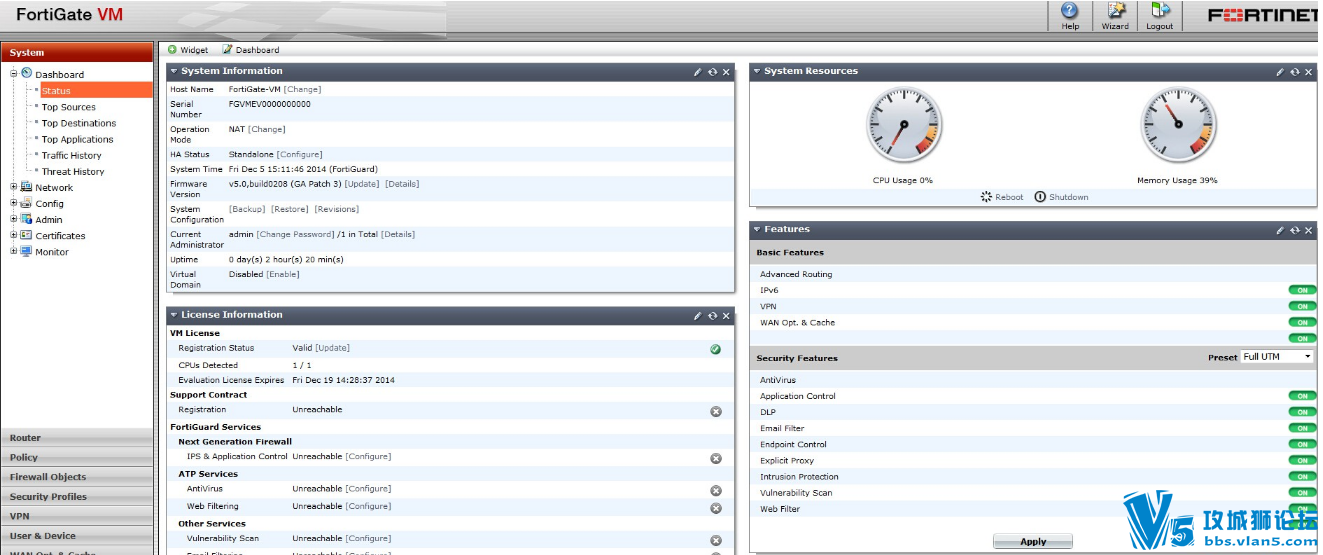The image size is (1323, 555).
Task: Open the Preset Full UTM dropdown
Action: click(x=1277, y=357)
